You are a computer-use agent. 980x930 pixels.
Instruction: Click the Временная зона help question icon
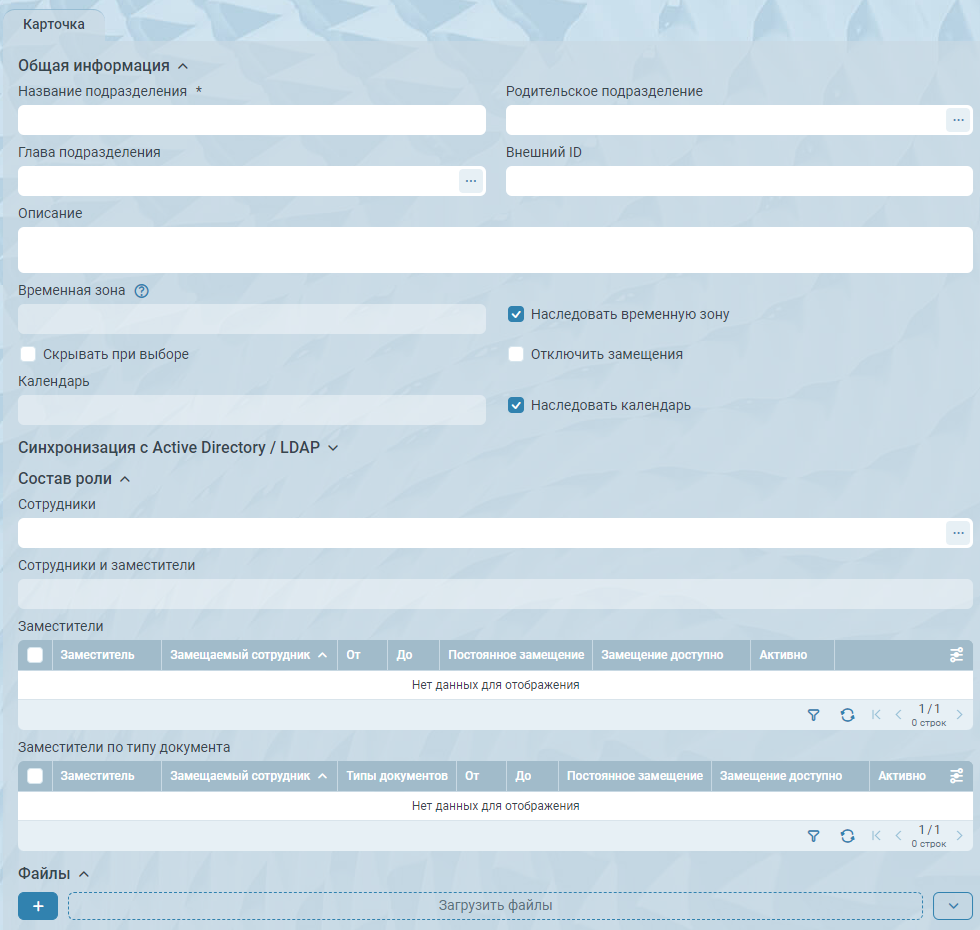(141, 291)
